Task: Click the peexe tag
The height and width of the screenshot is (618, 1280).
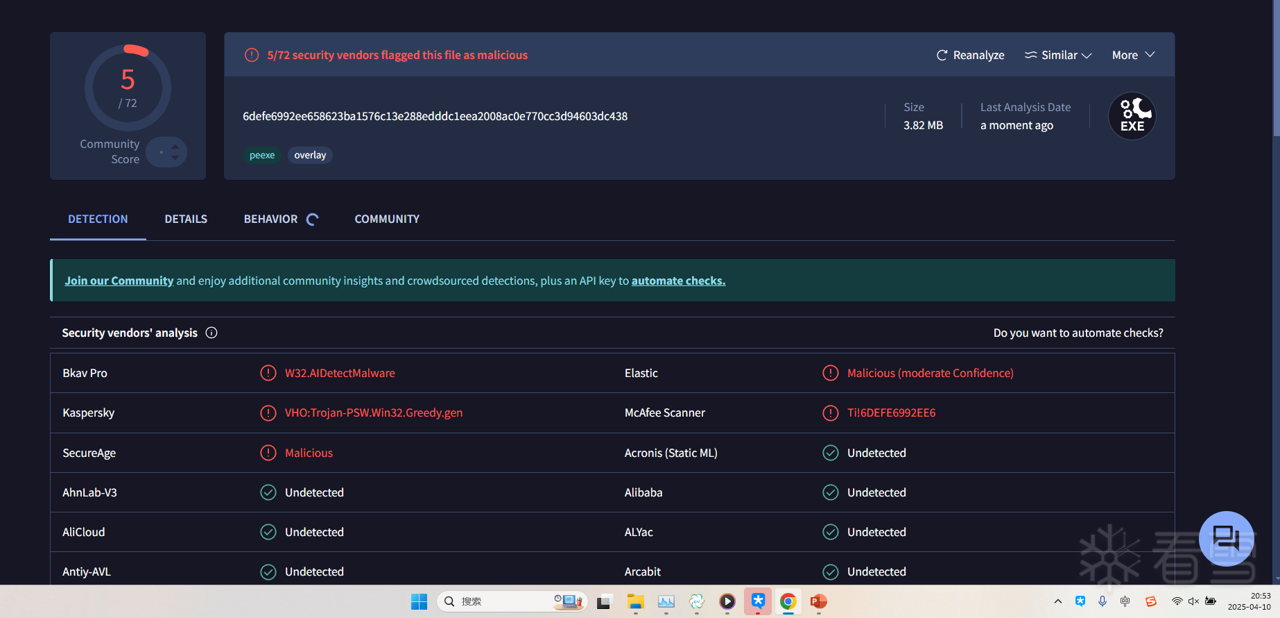Action: coord(262,155)
